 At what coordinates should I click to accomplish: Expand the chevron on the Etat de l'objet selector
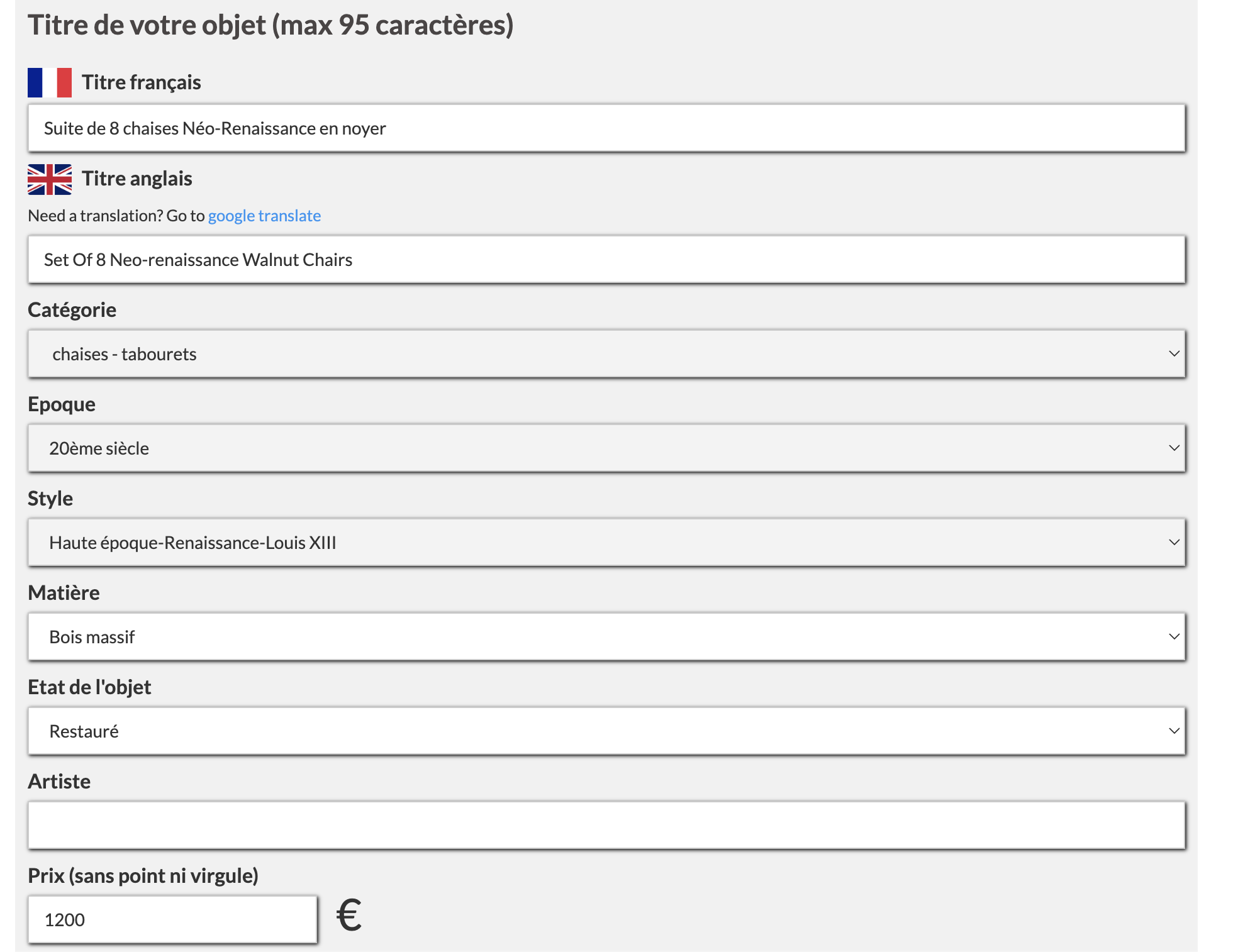(x=1173, y=731)
